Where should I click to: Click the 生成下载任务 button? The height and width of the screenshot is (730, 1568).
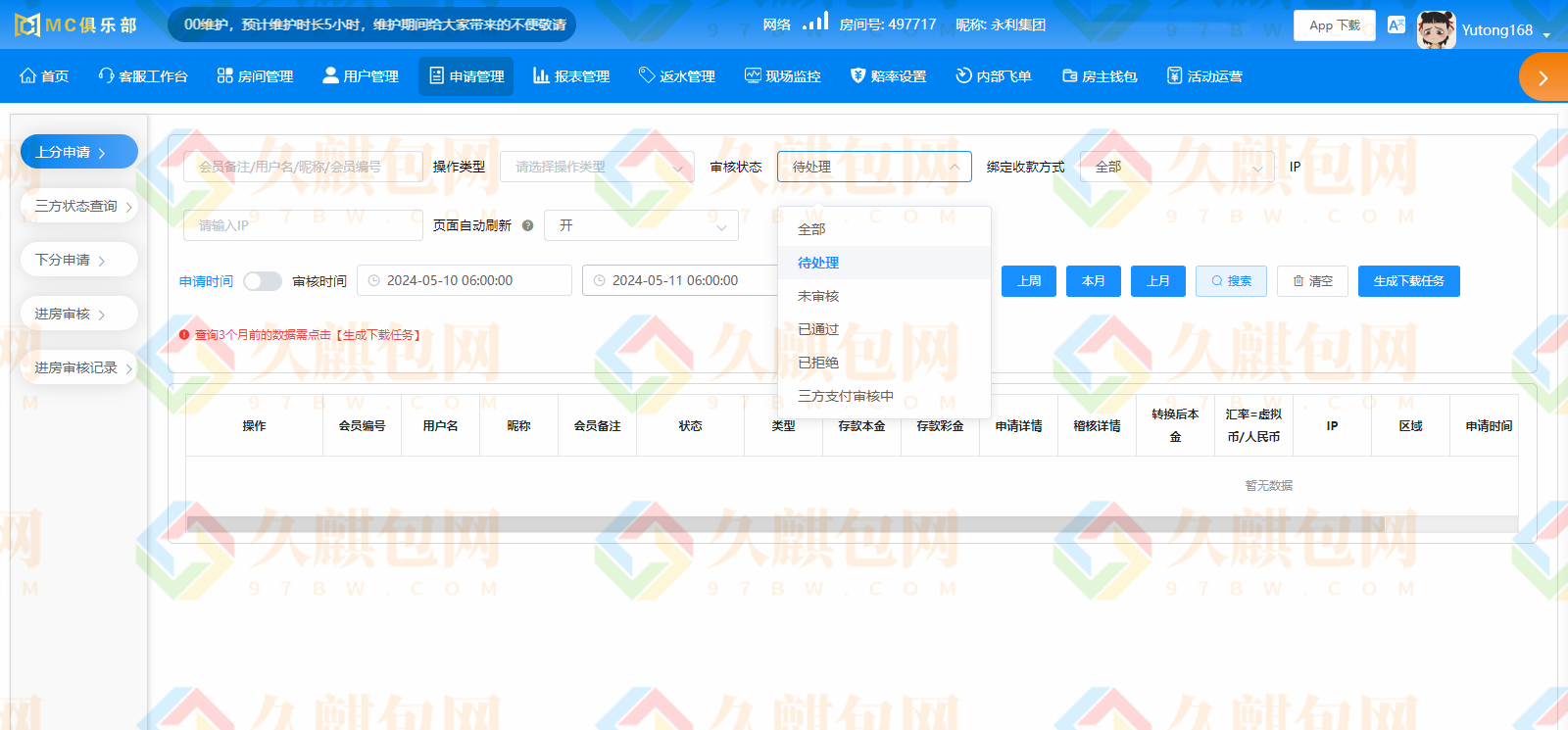click(1409, 281)
